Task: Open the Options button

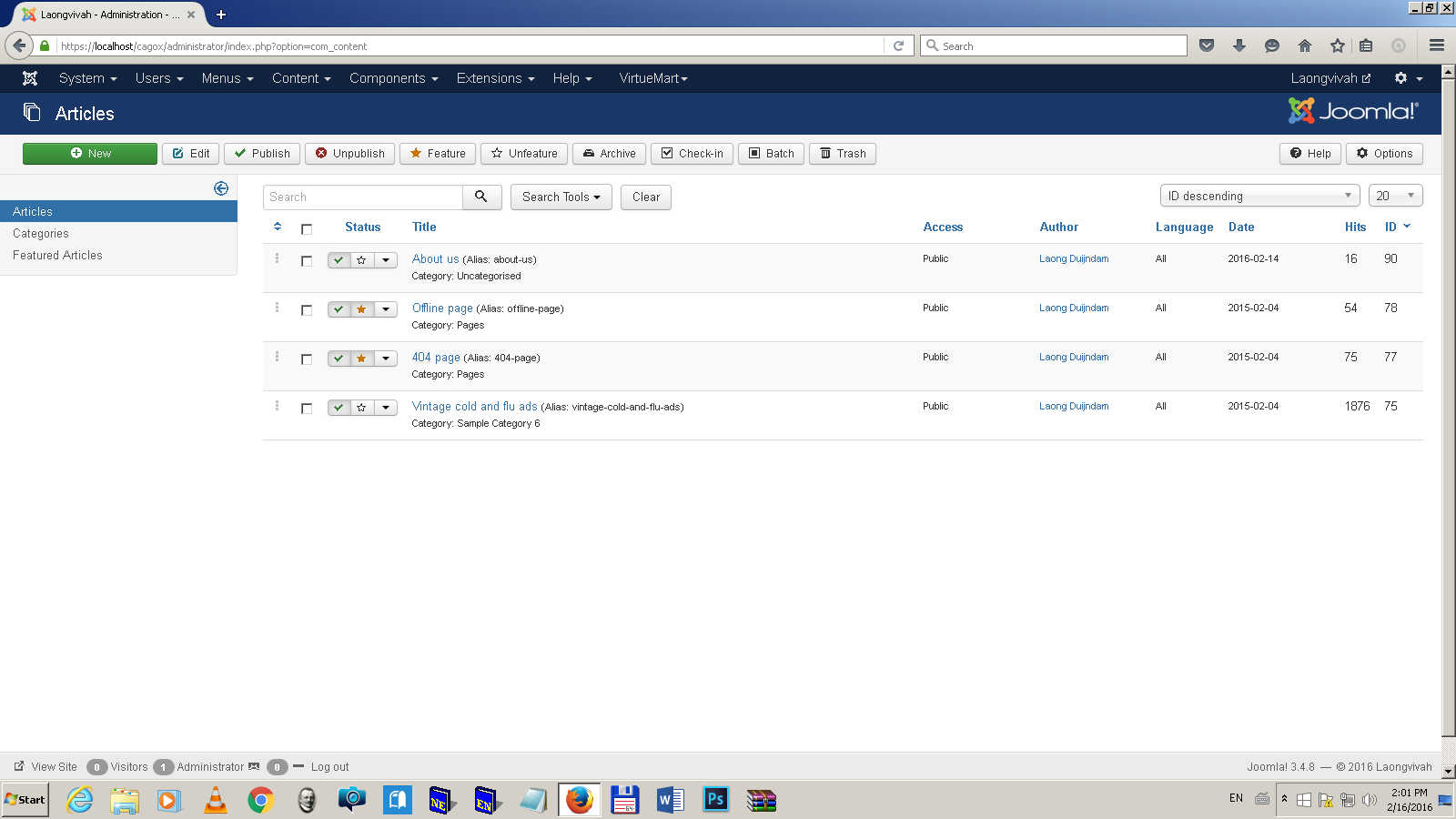Action: coord(1384,153)
